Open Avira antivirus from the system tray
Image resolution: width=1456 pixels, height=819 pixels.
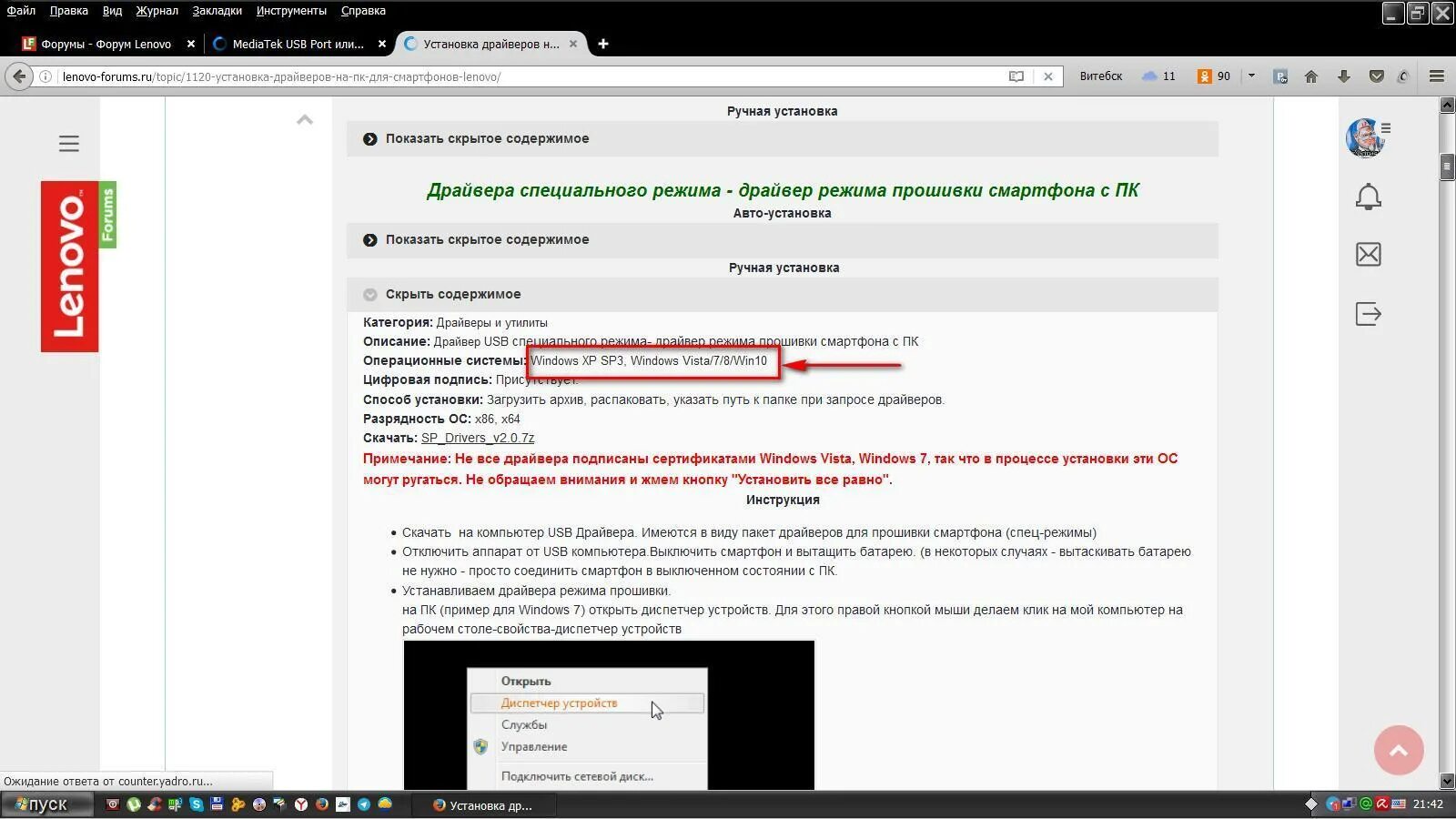point(1383,804)
